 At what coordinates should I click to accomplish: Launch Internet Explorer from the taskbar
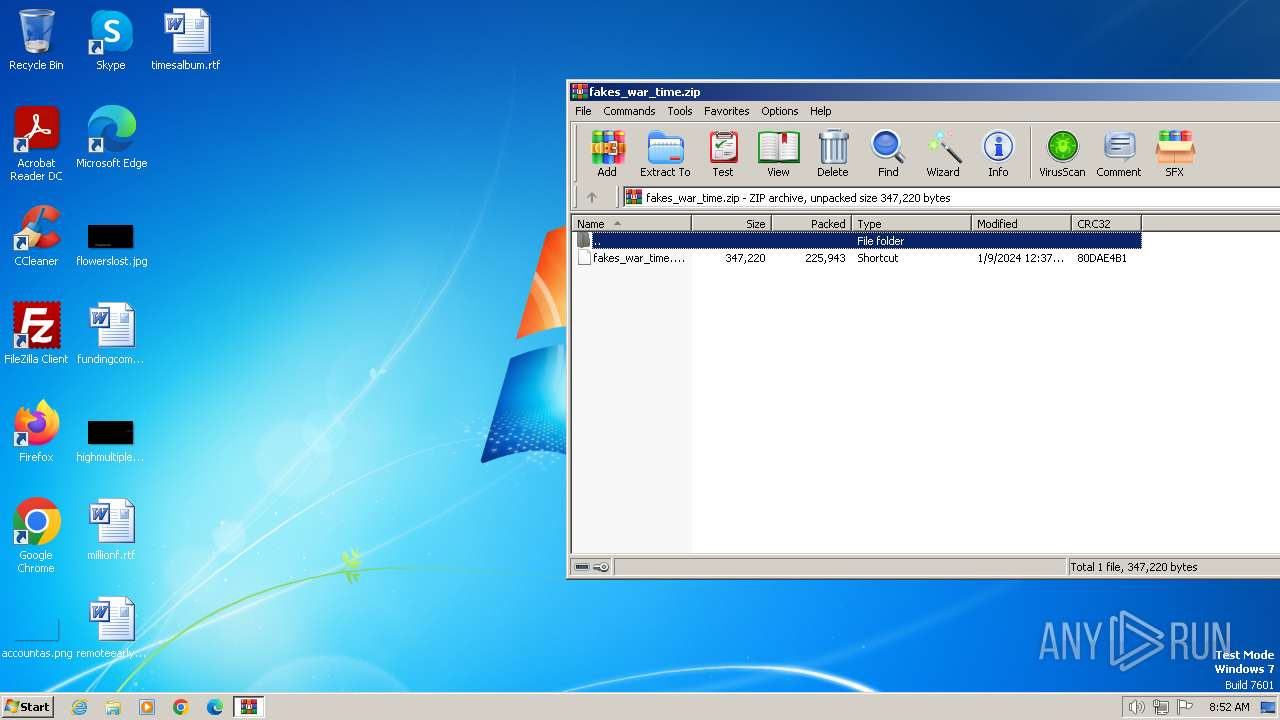[79, 707]
